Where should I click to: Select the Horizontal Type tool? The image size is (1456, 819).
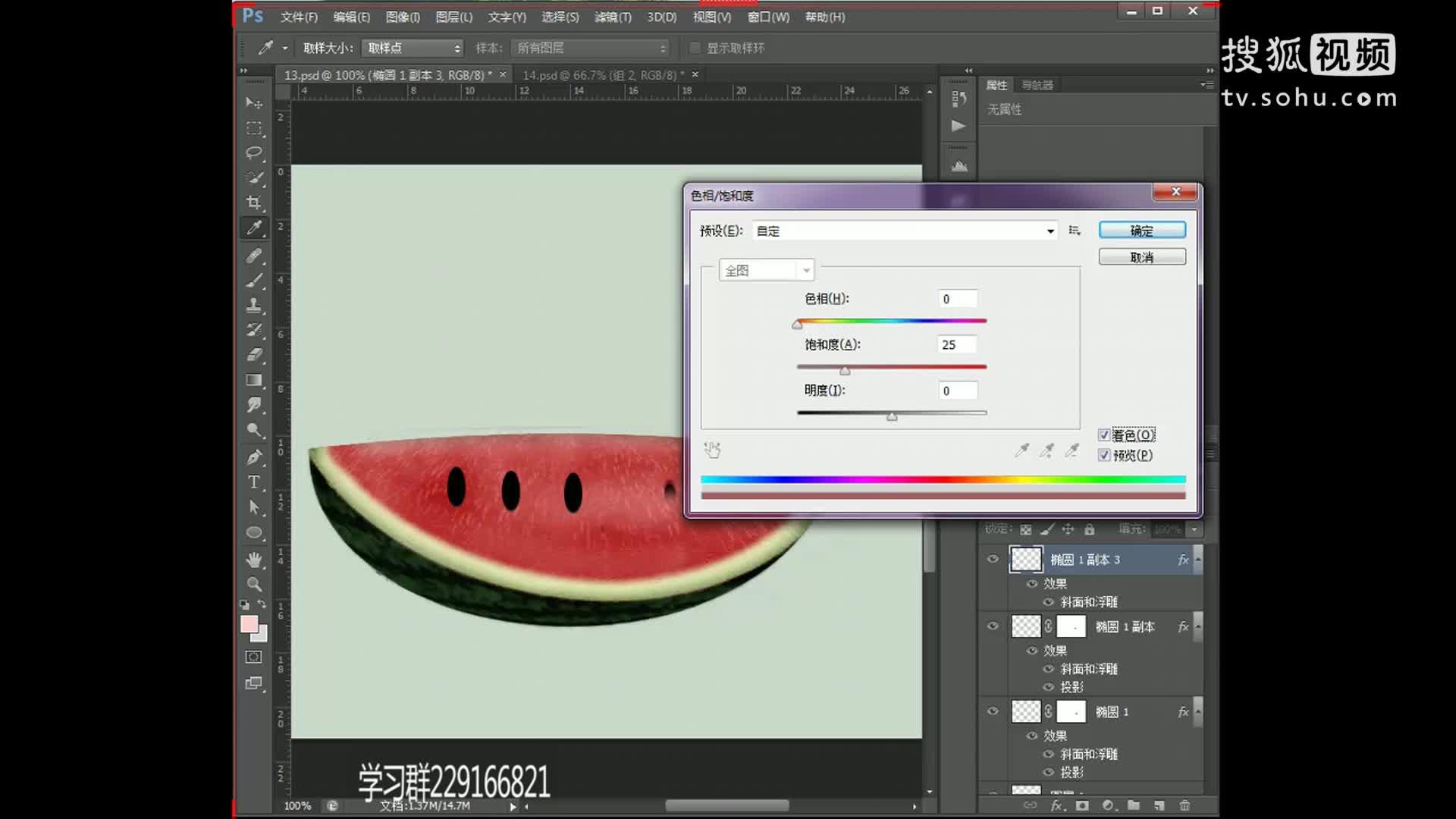pos(254,482)
